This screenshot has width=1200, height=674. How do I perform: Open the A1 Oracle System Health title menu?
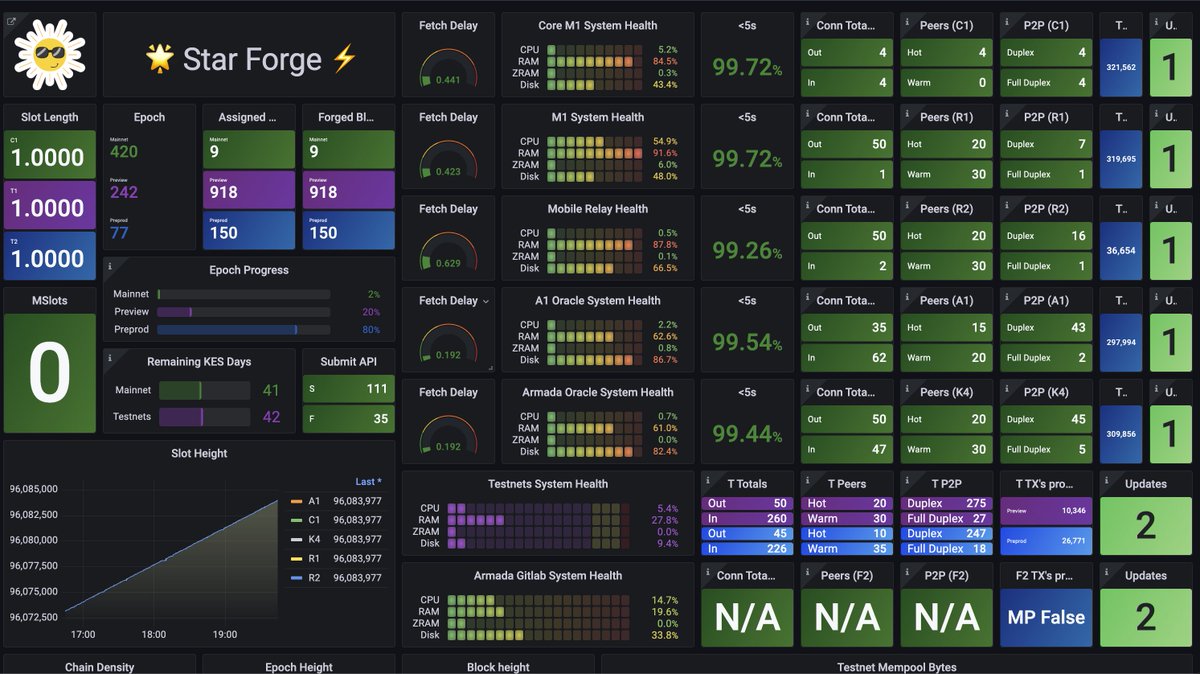coord(598,300)
